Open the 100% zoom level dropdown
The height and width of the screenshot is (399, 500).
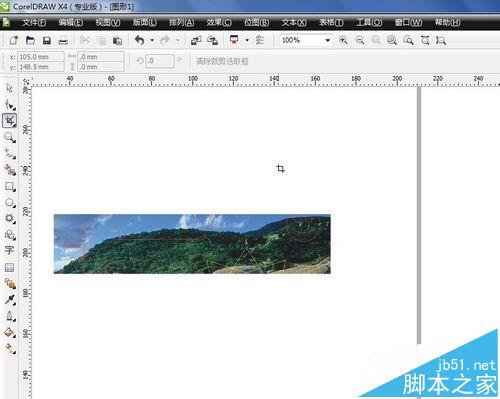[x=328, y=40]
